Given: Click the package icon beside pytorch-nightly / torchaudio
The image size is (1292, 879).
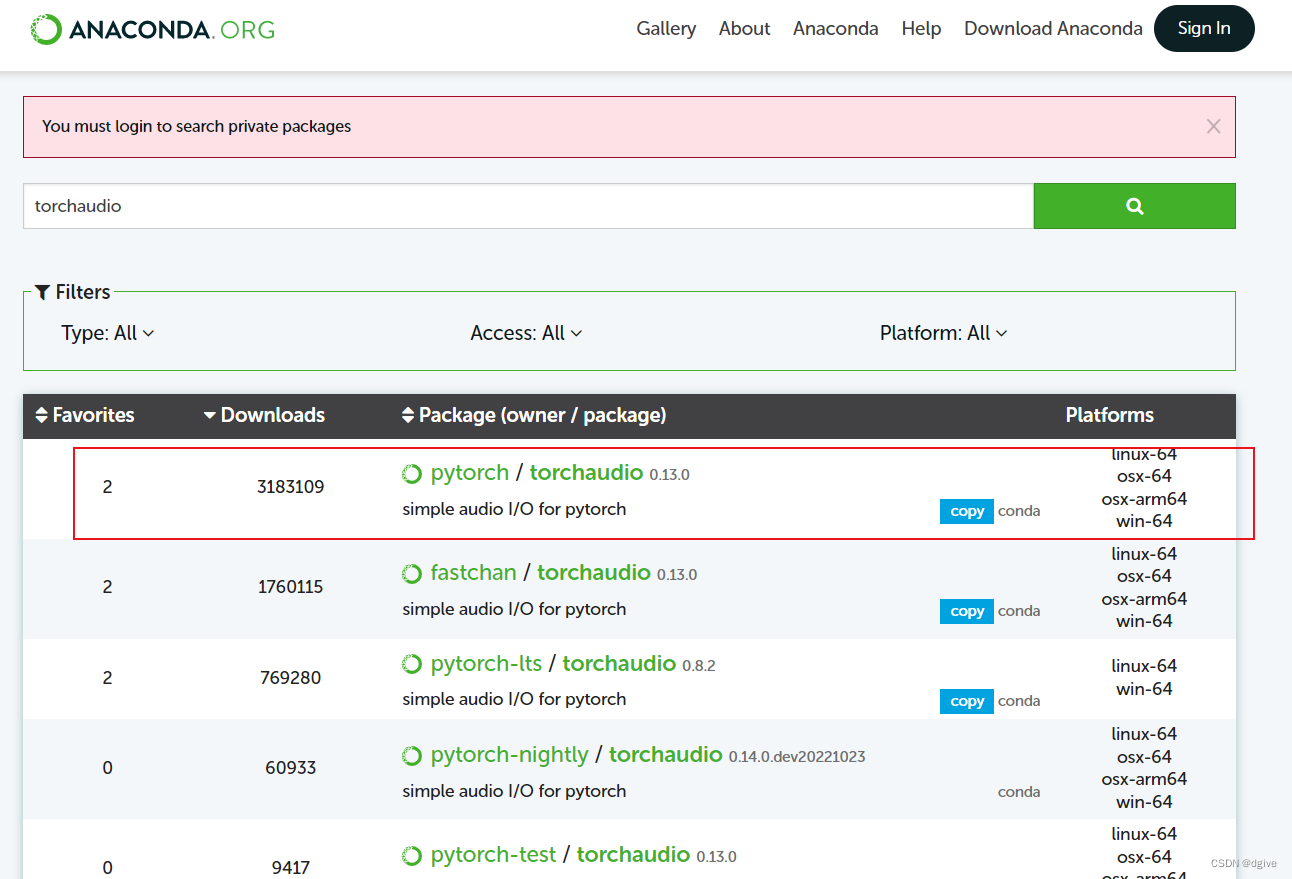Looking at the screenshot, I should click(x=412, y=754).
